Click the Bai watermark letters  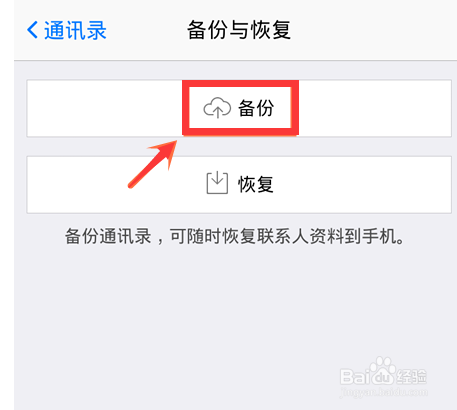[x=355, y=377]
